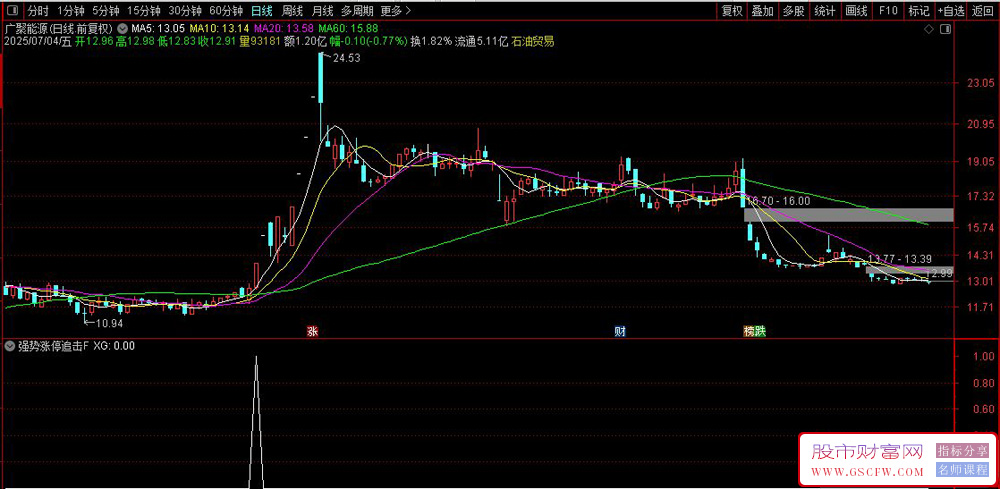Select the 30分钟 period tab
The height and width of the screenshot is (489, 1000).
[185, 11]
